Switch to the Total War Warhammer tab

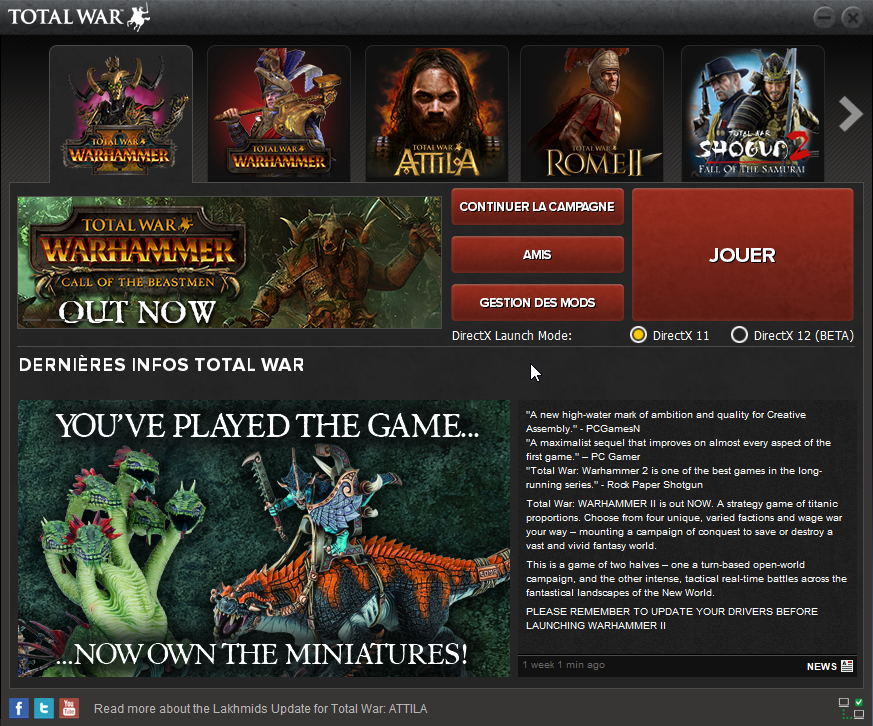tap(279, 114)
